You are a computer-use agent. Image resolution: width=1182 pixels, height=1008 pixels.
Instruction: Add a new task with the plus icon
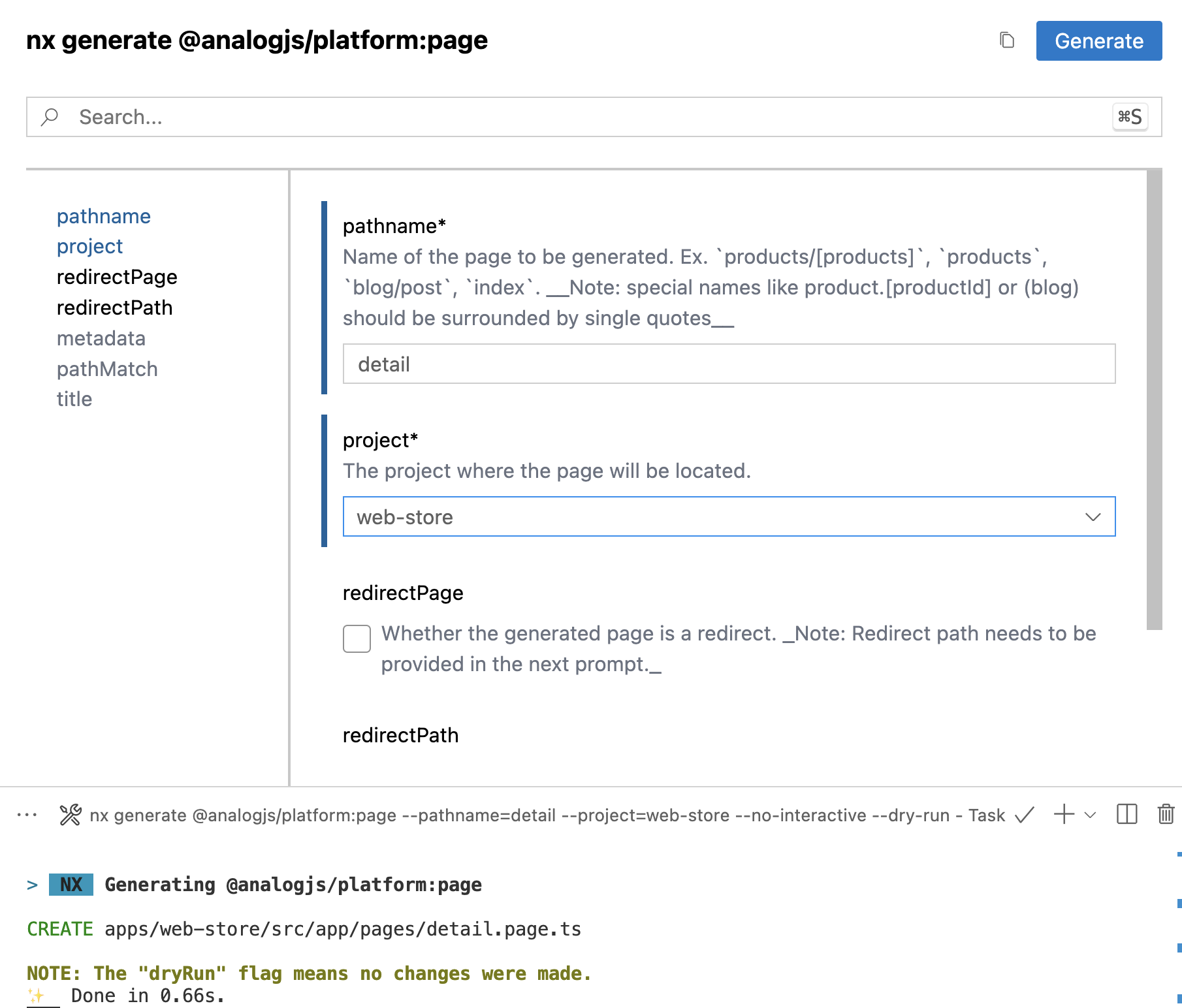tap(1064, 815)
